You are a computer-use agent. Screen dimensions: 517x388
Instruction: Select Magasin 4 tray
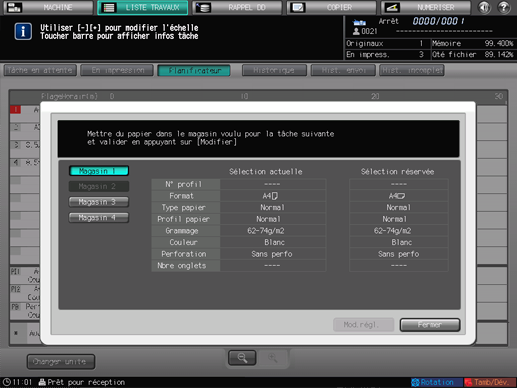(99, 218)
